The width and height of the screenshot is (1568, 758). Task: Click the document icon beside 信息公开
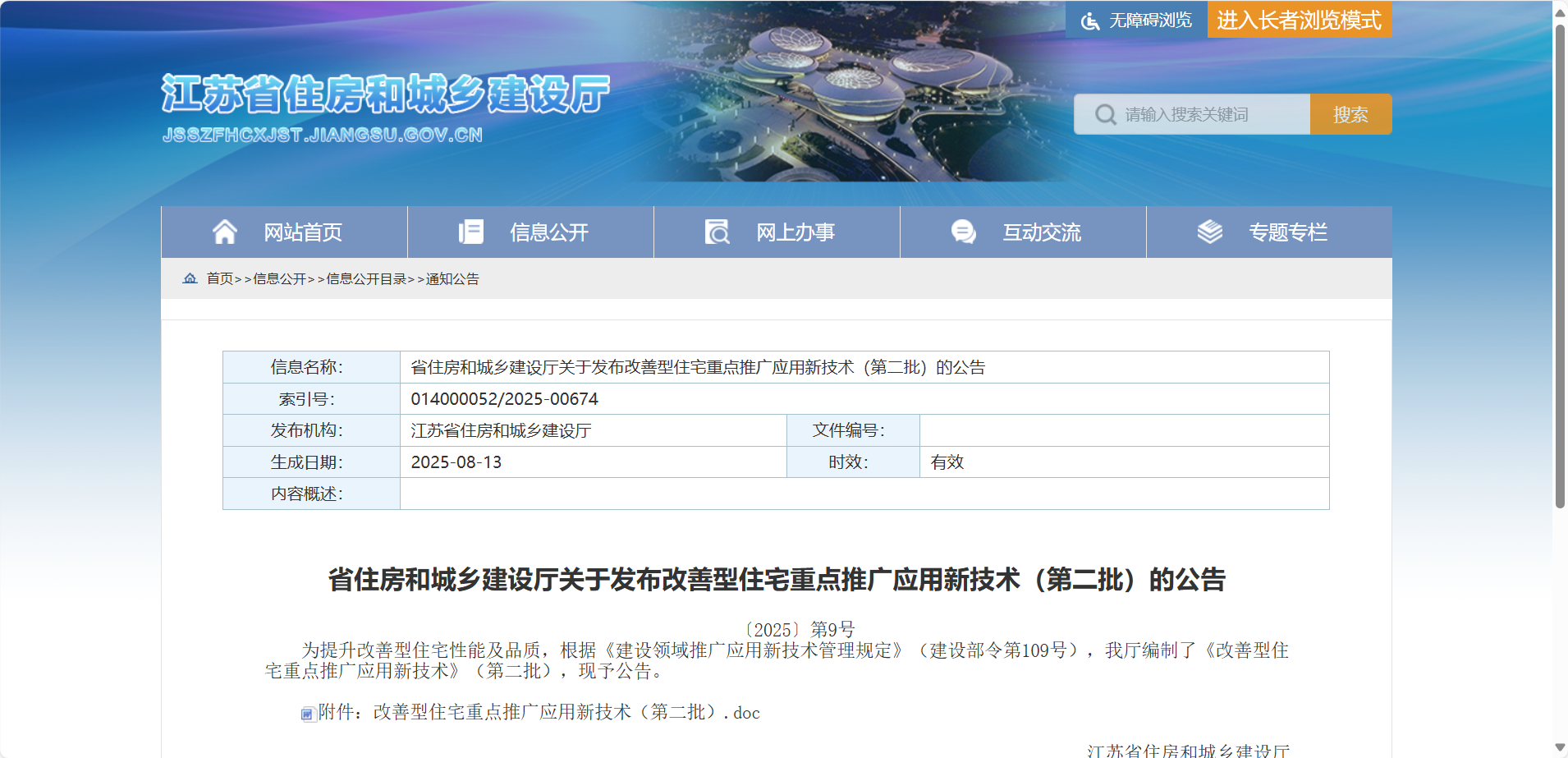[x=470, y=232]
